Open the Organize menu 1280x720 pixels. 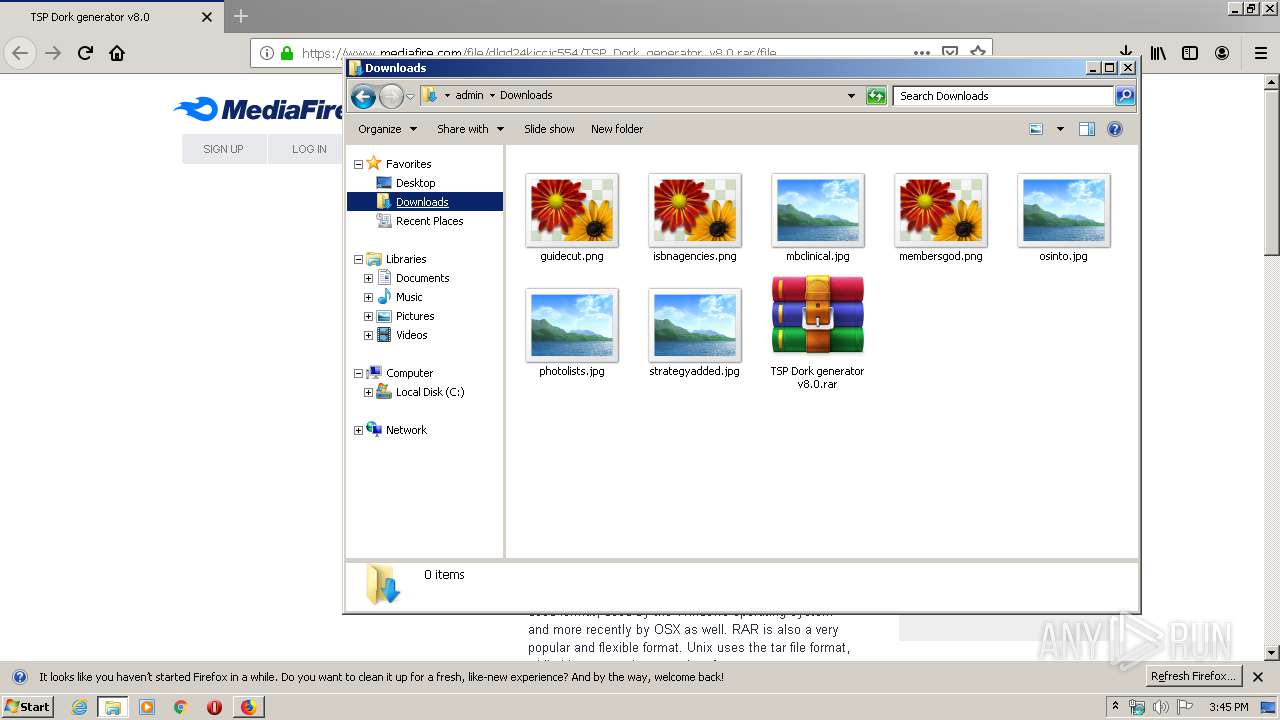click(x=386, y=129)
